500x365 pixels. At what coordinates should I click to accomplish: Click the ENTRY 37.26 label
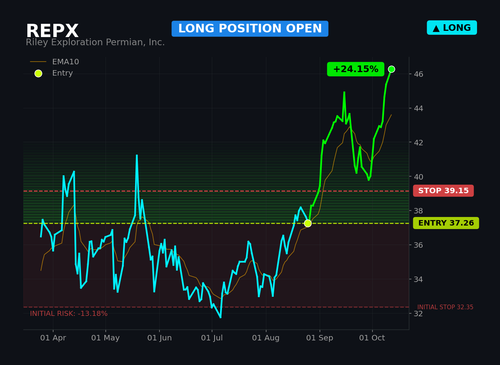pyautogui.click(x=446, y=223)
